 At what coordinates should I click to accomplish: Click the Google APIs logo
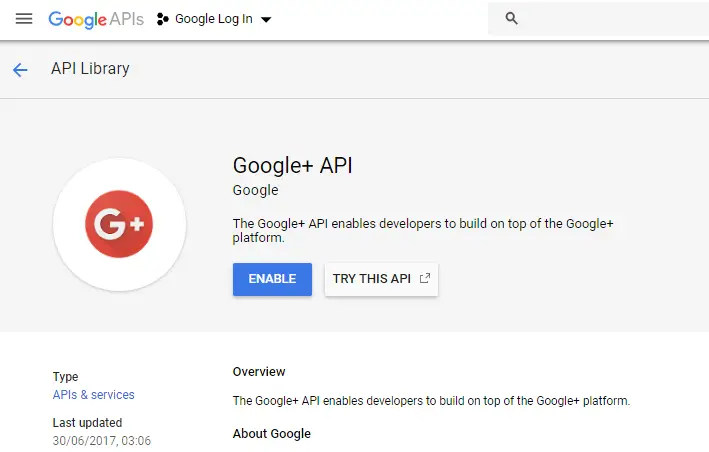pos(96,19)
